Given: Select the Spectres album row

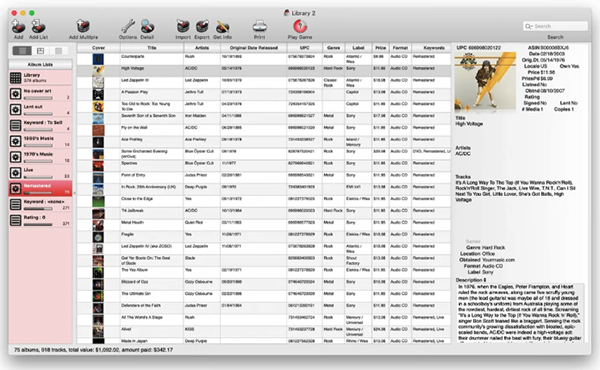Looking at the screenshot, I should pyautogui.click(x=264, y=166).
